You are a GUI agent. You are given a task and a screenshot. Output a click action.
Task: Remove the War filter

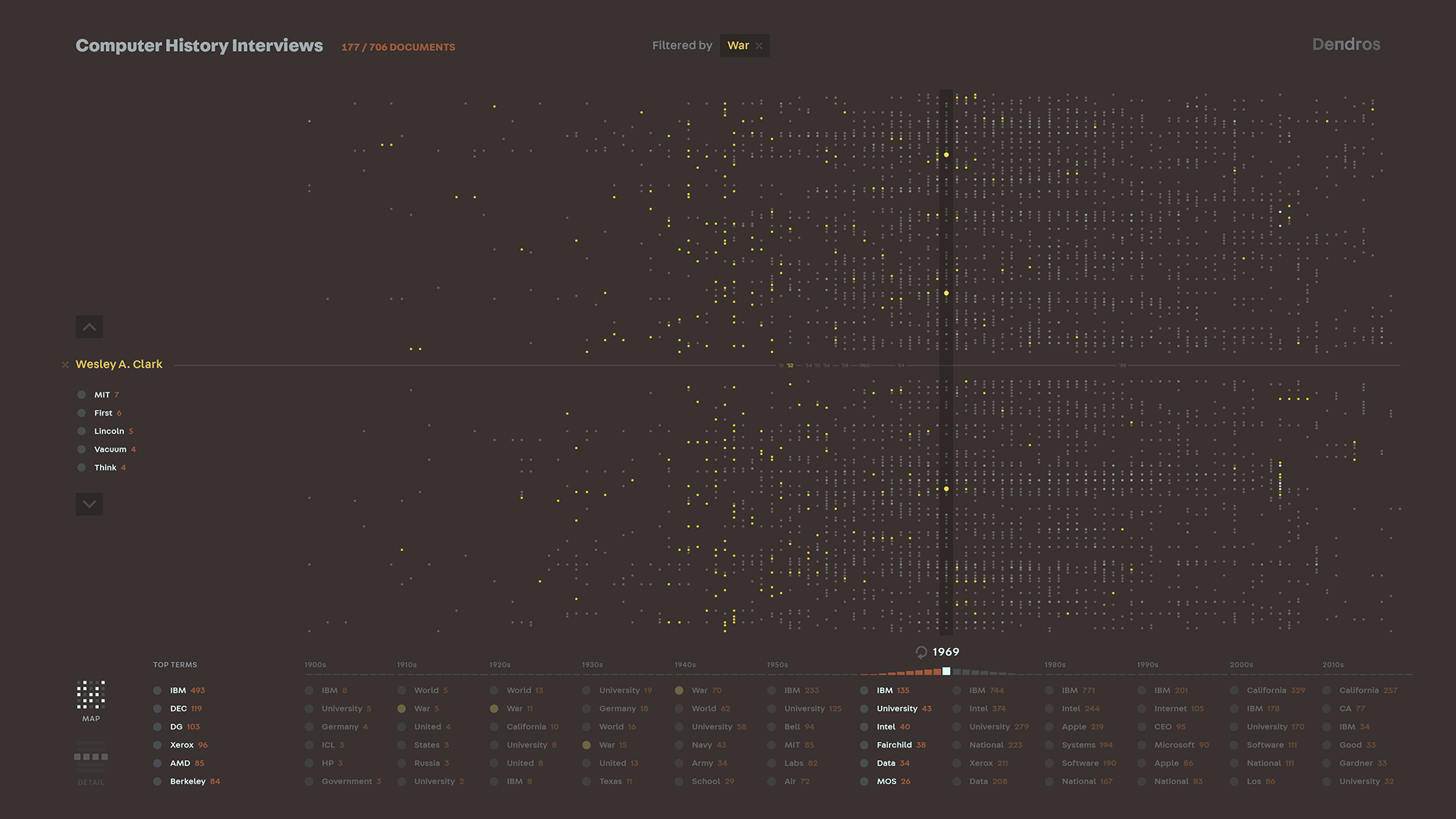tap(759, 46)
